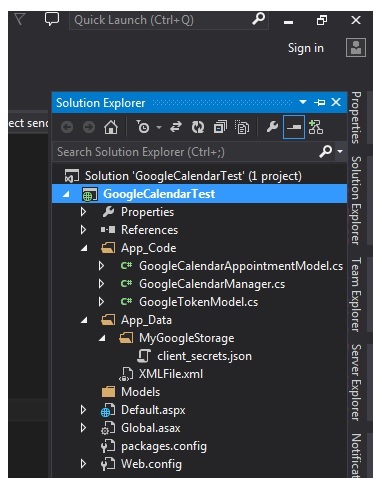
Task: Select client_secrets.json file
Action: 204,356
